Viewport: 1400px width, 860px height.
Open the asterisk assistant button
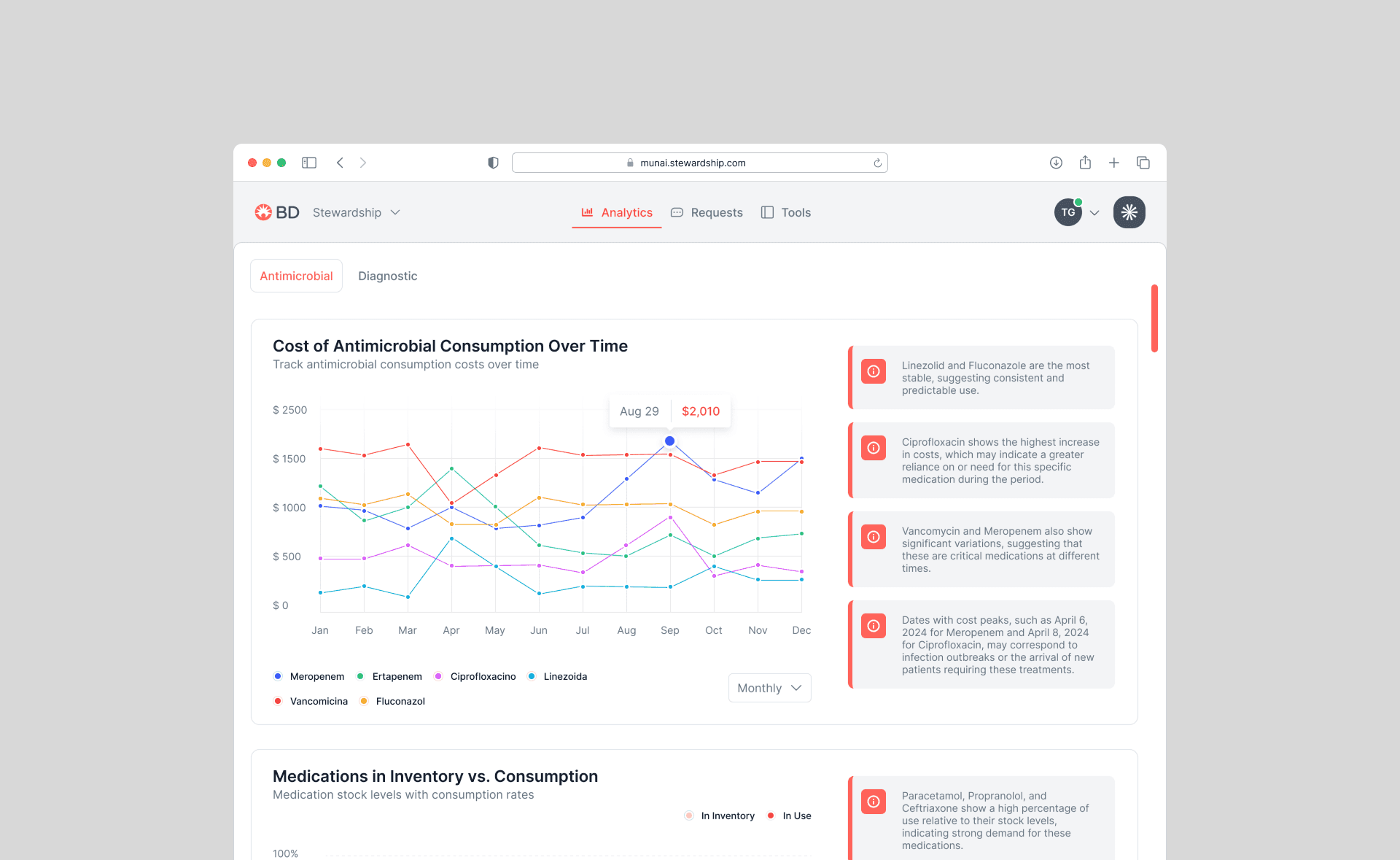1129,212
